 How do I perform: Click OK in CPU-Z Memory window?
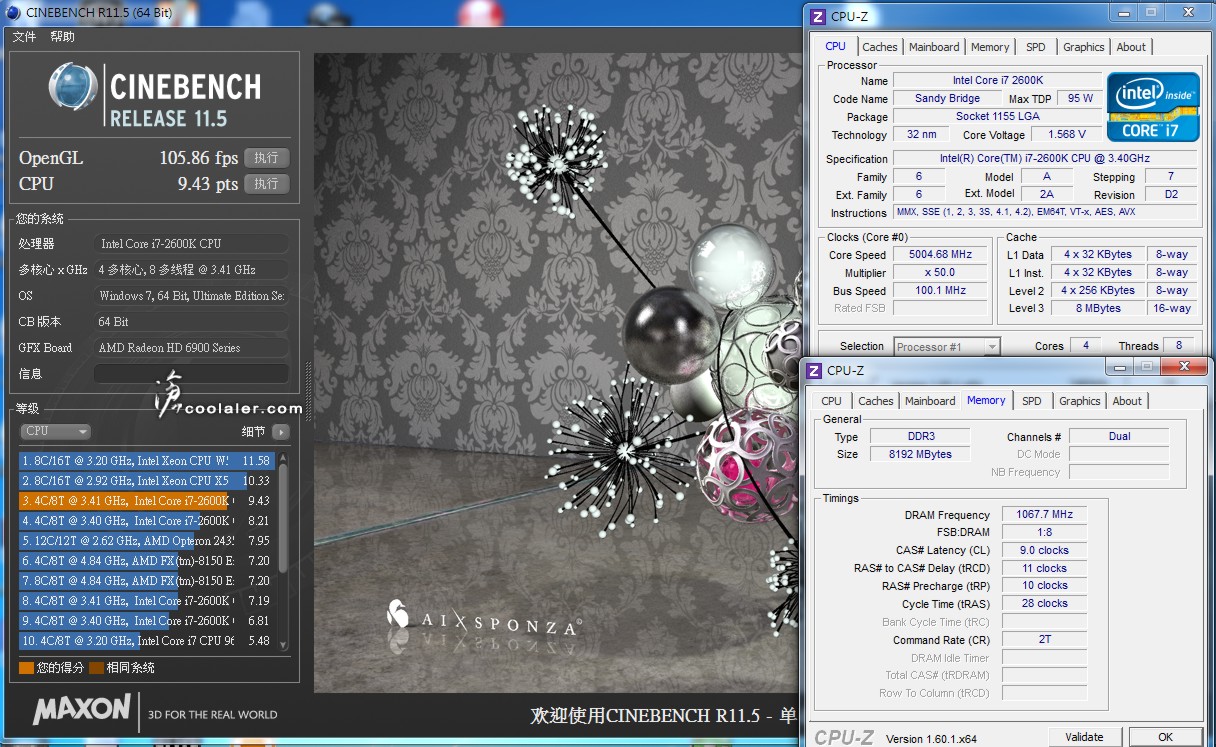[1165, 737]
